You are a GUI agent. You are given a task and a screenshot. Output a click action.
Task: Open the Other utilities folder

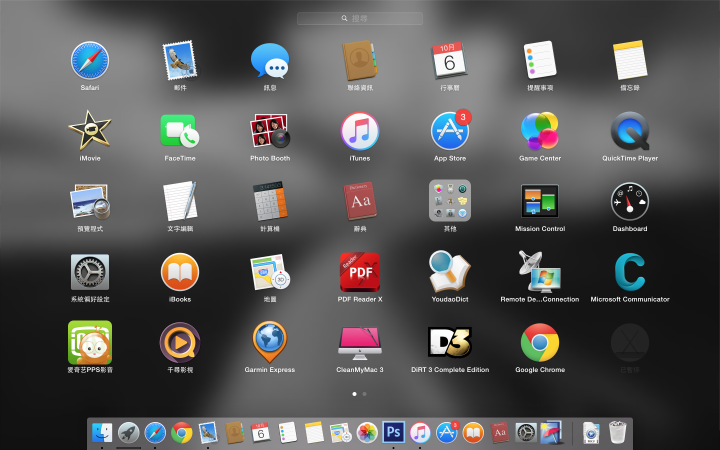[450, 201]
